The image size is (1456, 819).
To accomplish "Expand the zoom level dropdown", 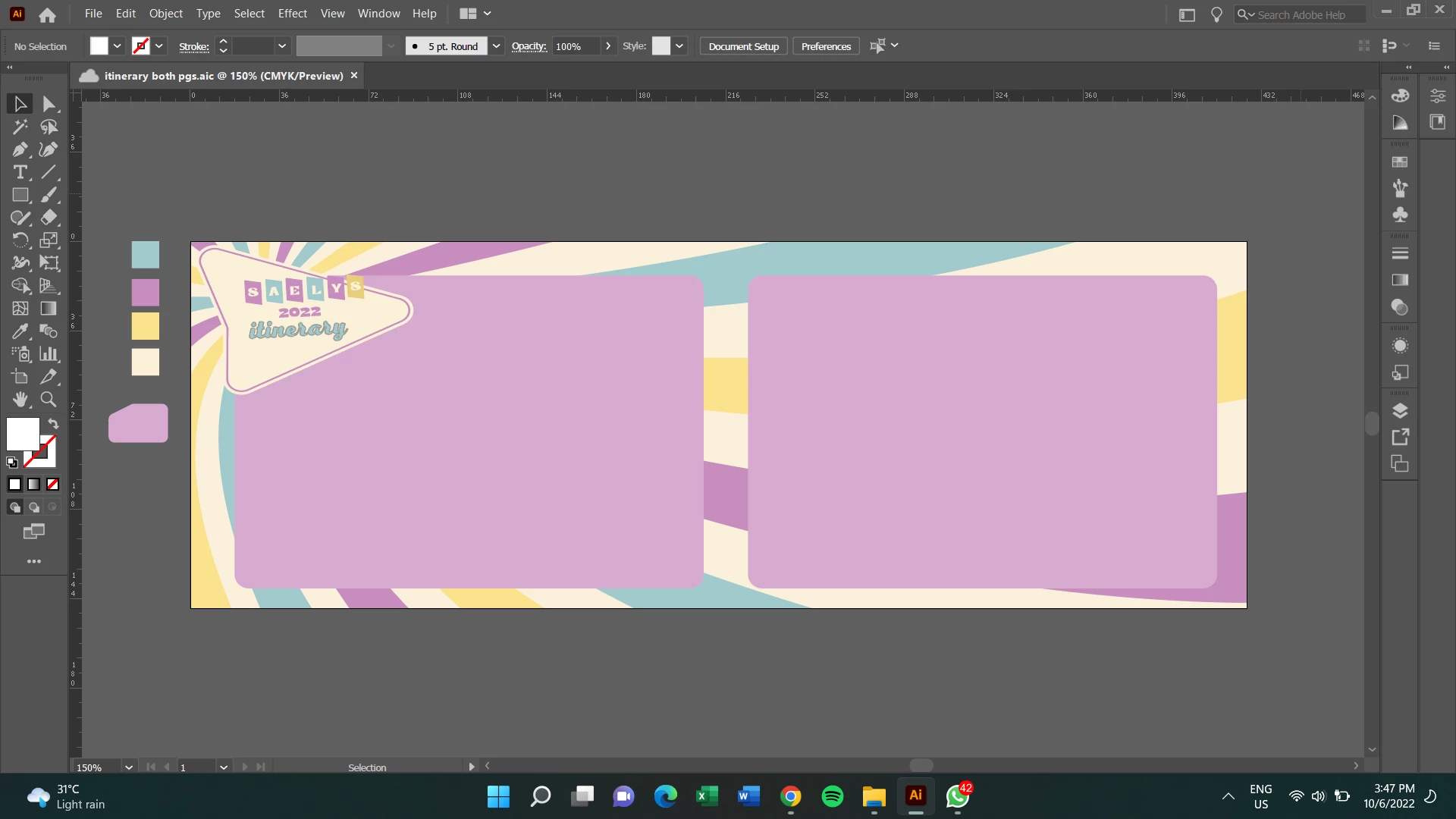I will coord(129,767).
